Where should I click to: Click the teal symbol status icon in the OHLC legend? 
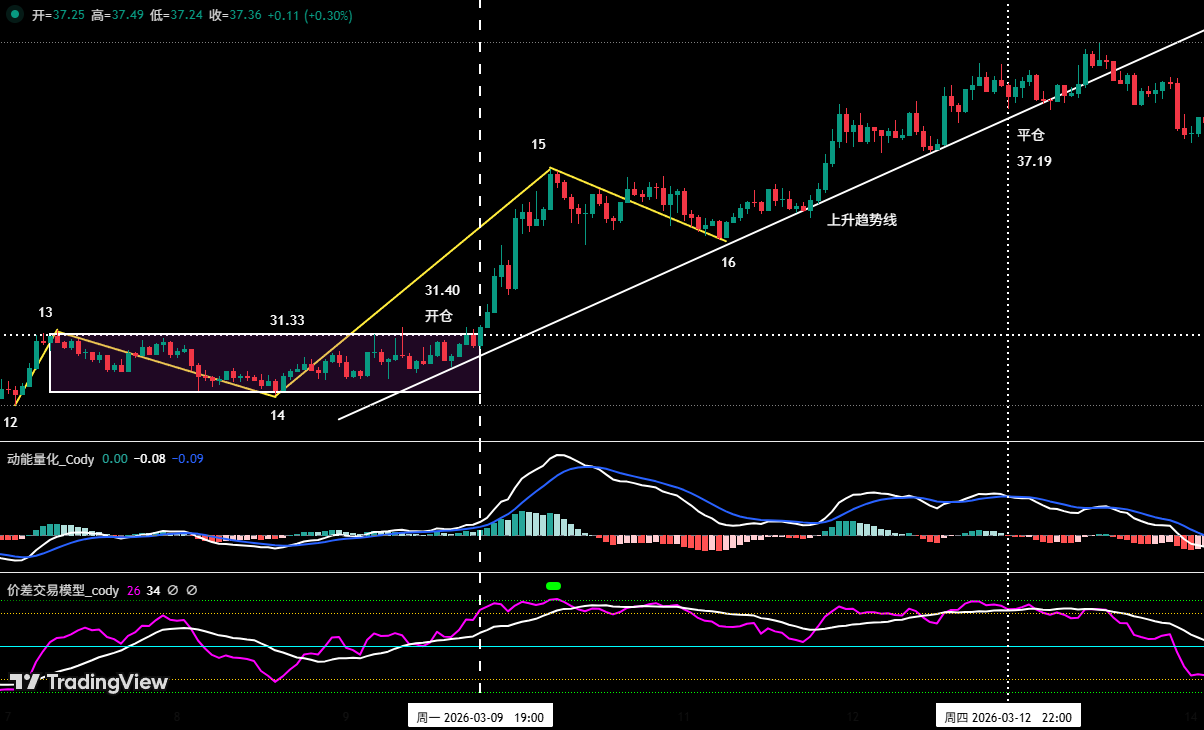(15, 16)
